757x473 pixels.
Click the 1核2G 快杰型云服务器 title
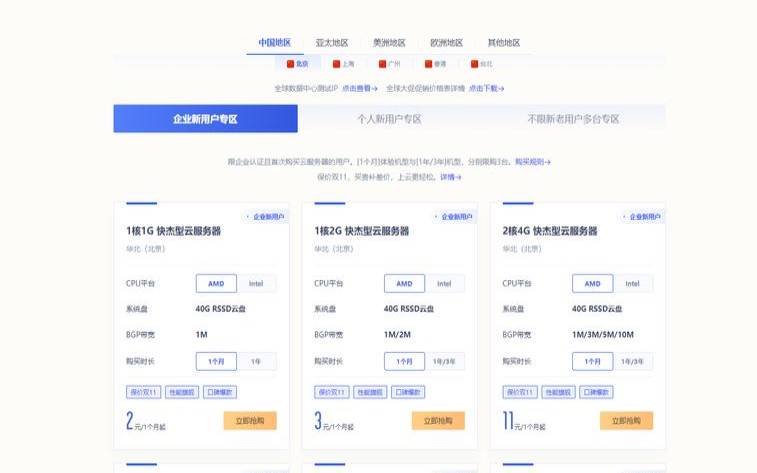362,231
